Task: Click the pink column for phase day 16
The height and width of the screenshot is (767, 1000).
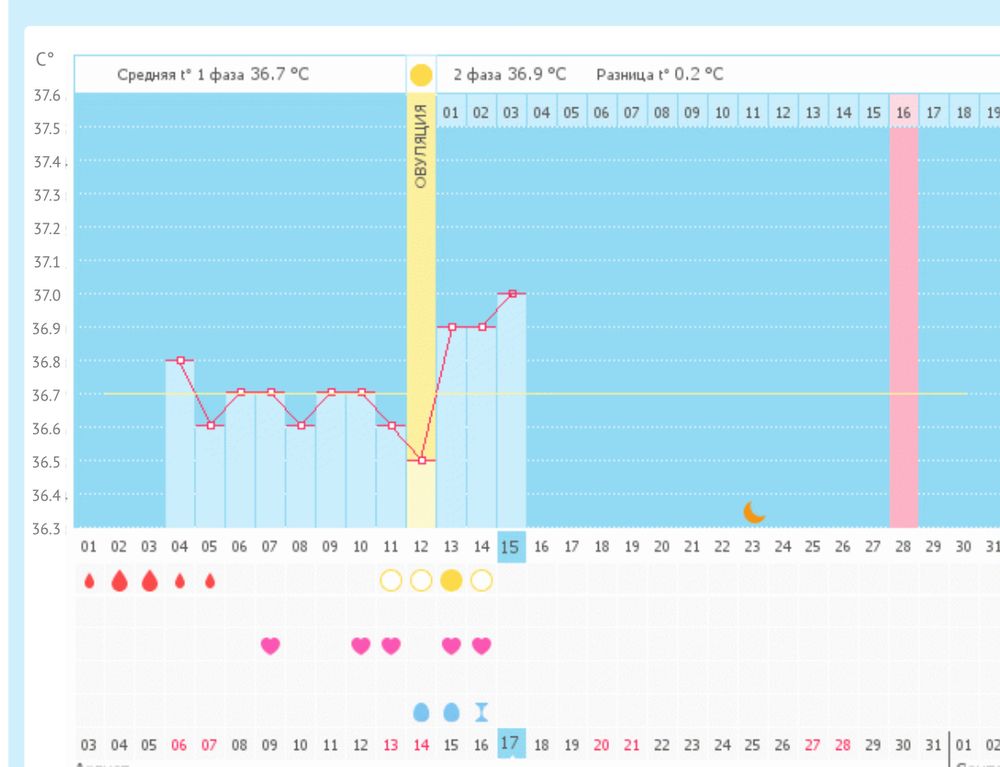Action: pyautogui.click(x=903, y=320)
